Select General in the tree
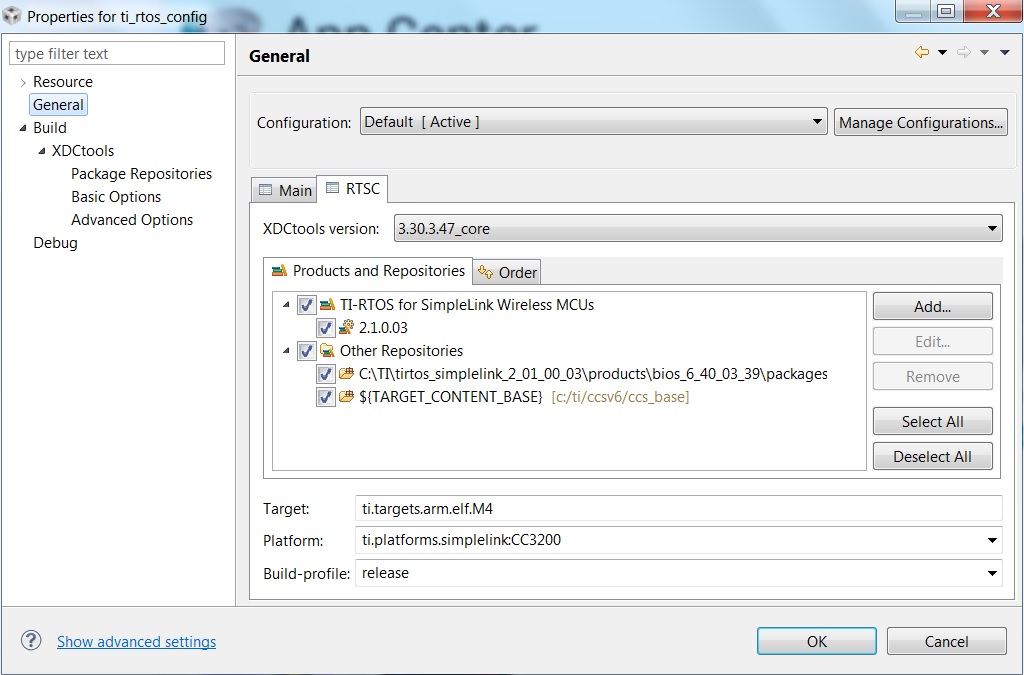Screen dimensions: 1024x675 (58, 104)
